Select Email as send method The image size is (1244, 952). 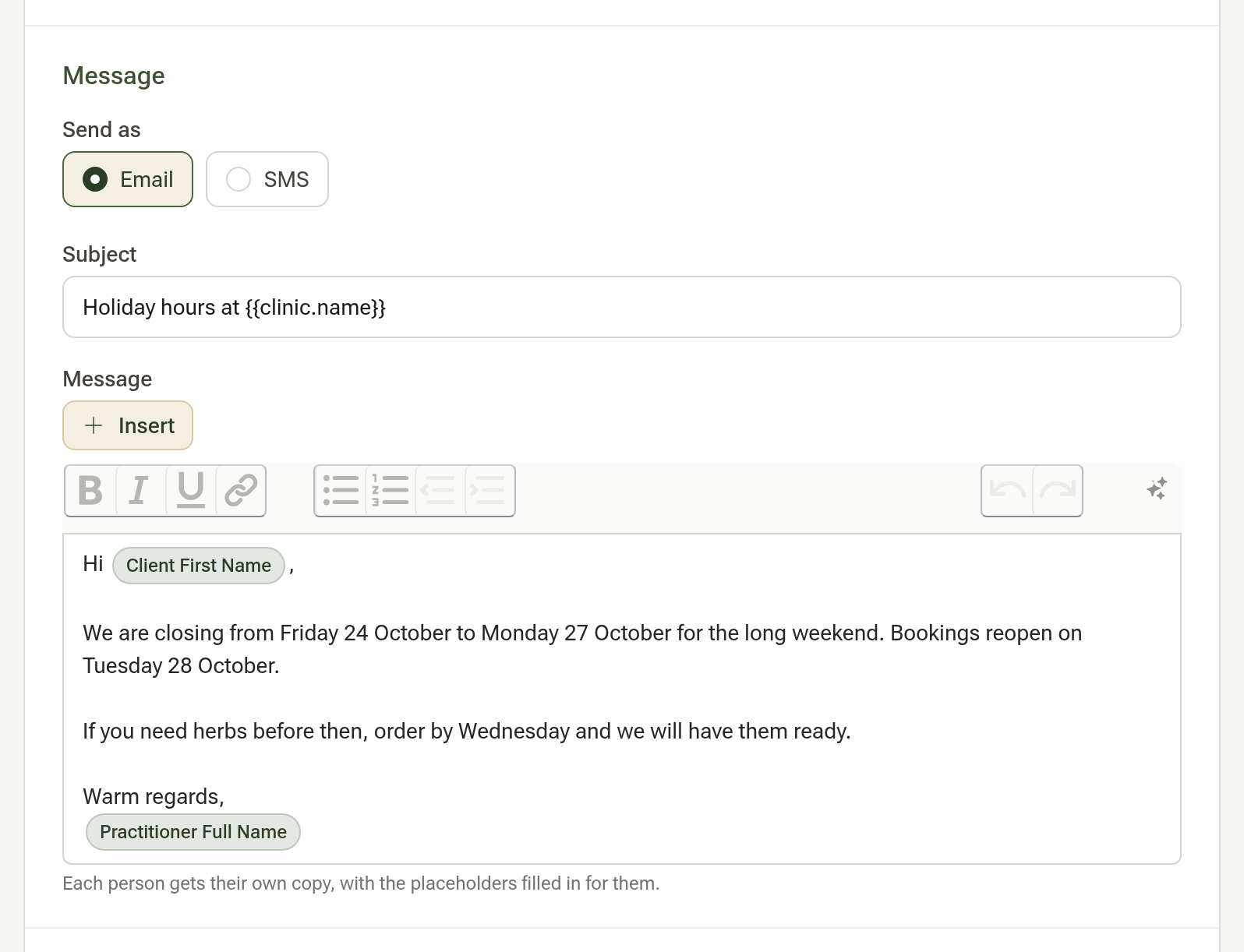[x=128, y=179]
